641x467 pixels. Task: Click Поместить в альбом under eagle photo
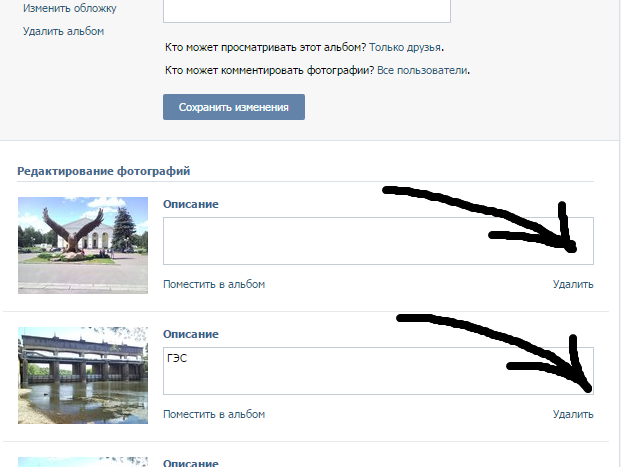click(214, 284)
